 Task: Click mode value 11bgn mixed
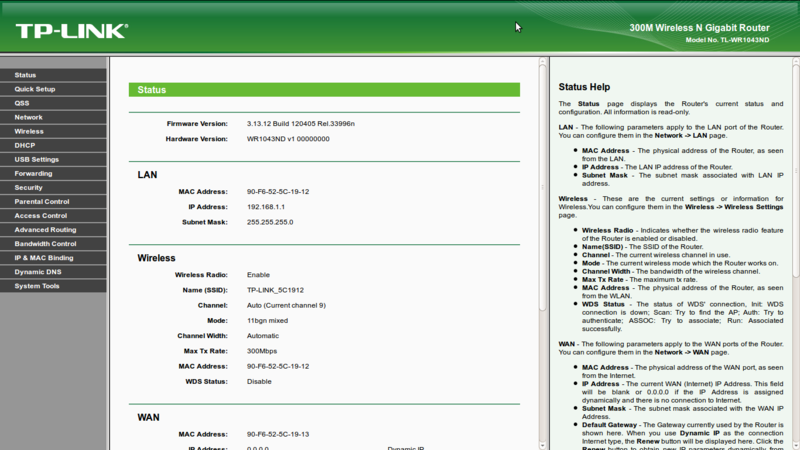pos(267,321)
